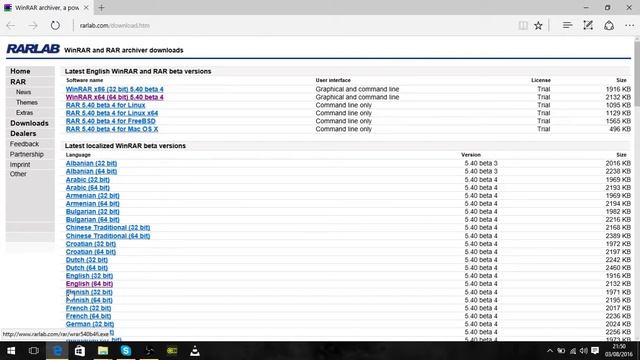Open Finnish (64 bit) download link
Image resolution: width=640 pixels, height=360 pixels.
[89, 300]
